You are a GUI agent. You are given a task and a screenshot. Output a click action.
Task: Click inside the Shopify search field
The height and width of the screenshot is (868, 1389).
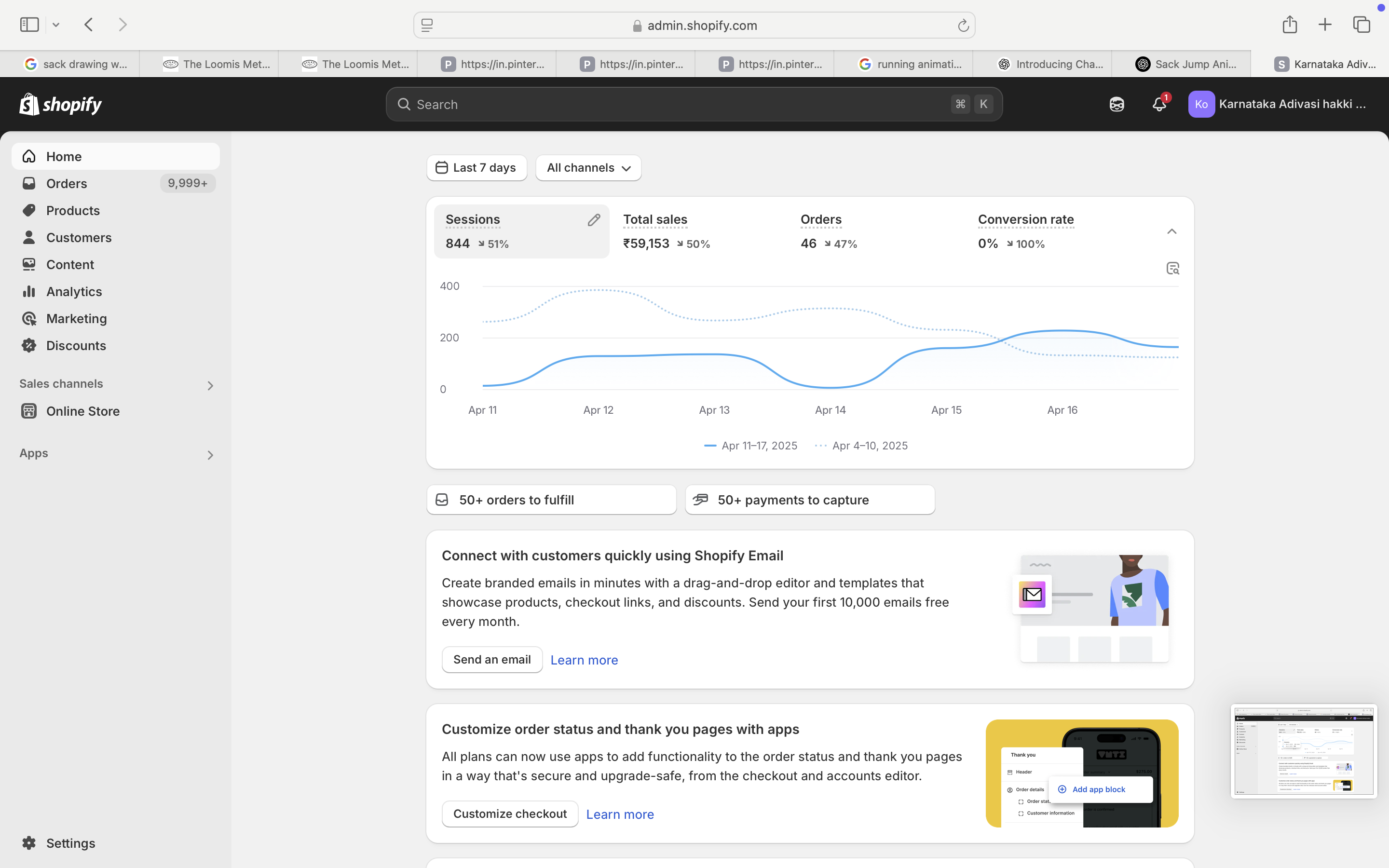631,104
